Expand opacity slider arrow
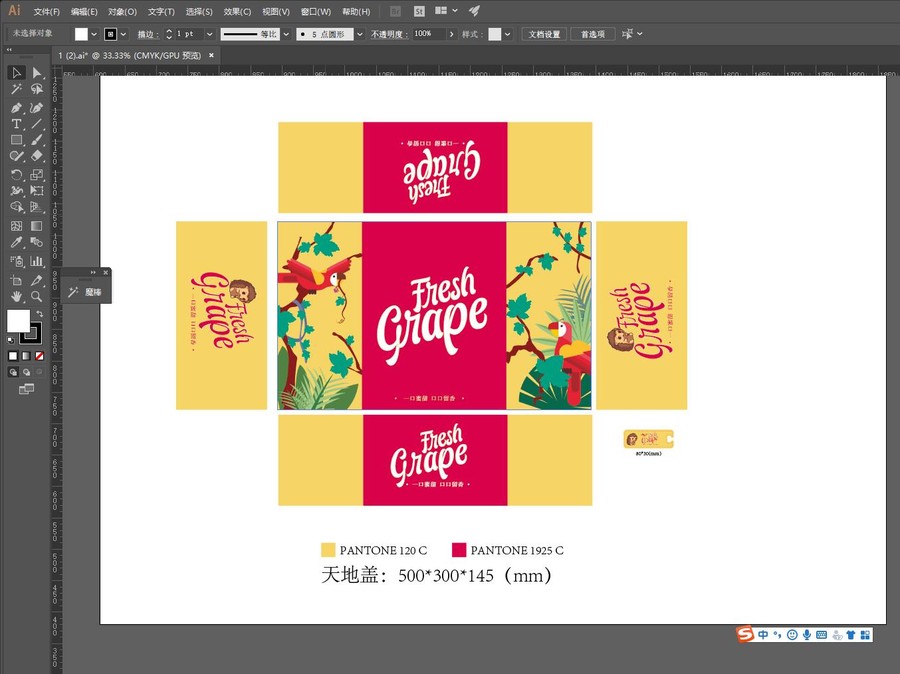Screen dimensions: 900x674 452,34
